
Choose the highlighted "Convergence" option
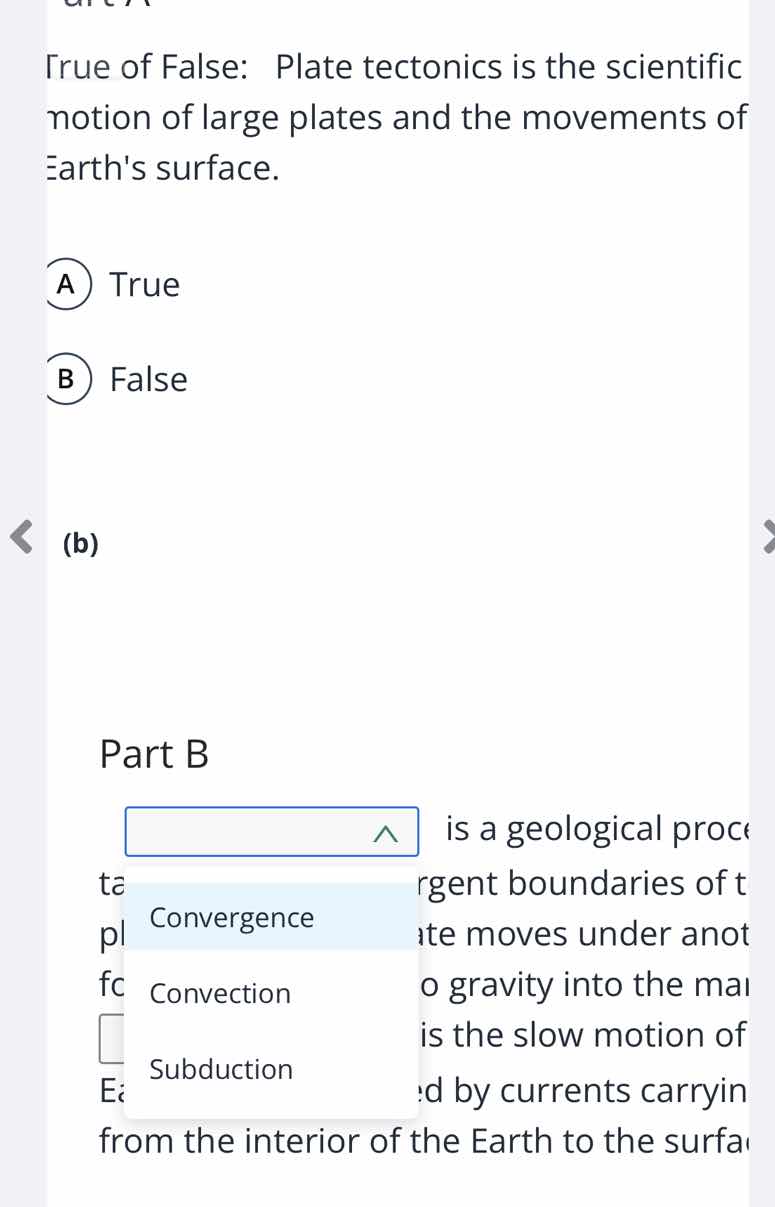click(231, 917)
